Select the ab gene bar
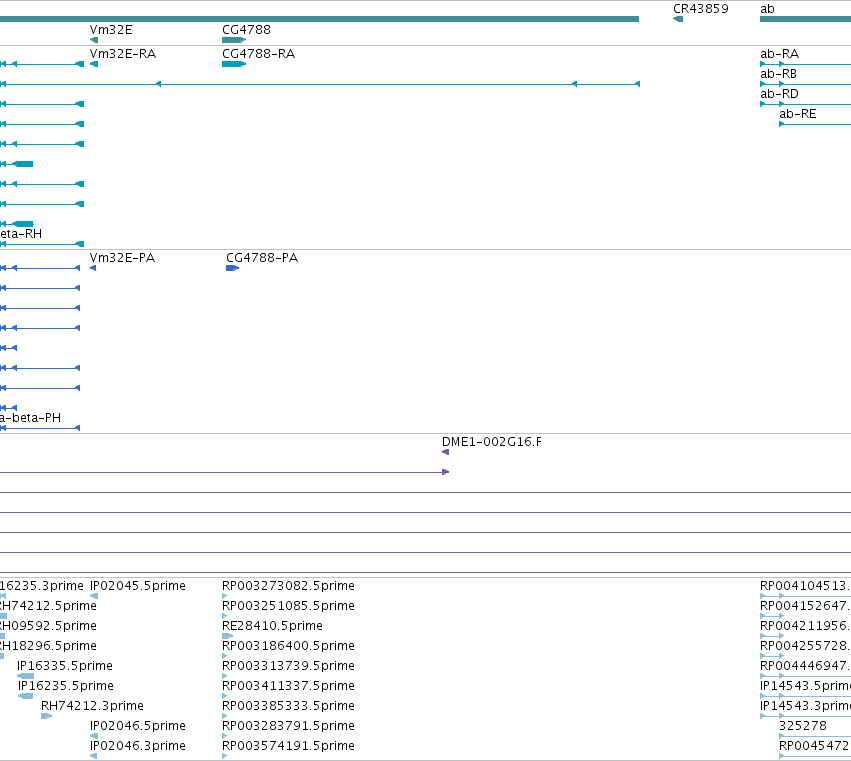 coord(805,20)
